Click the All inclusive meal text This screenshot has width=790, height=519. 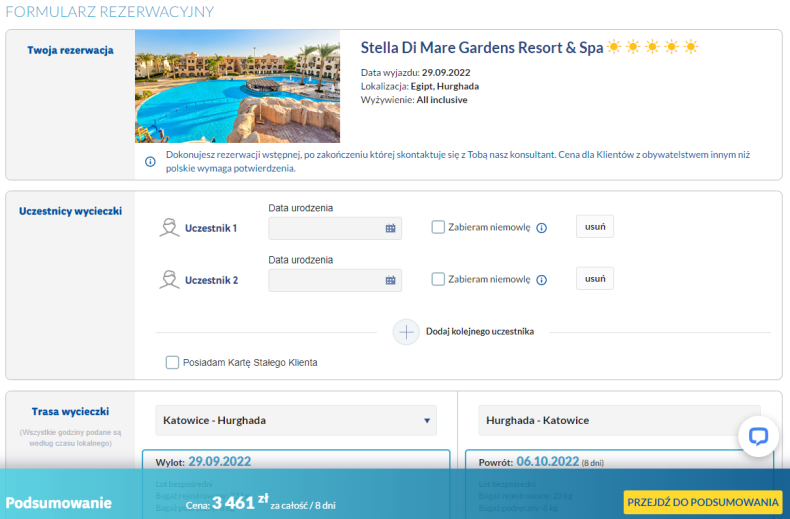tap(442, 100)
